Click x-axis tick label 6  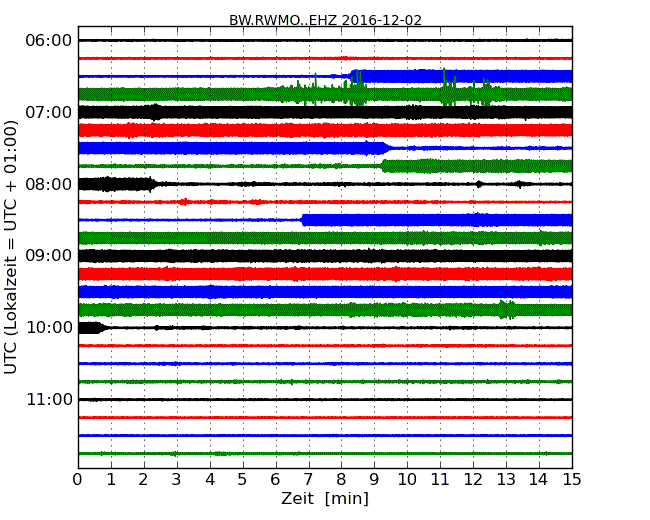click(275, 480)
